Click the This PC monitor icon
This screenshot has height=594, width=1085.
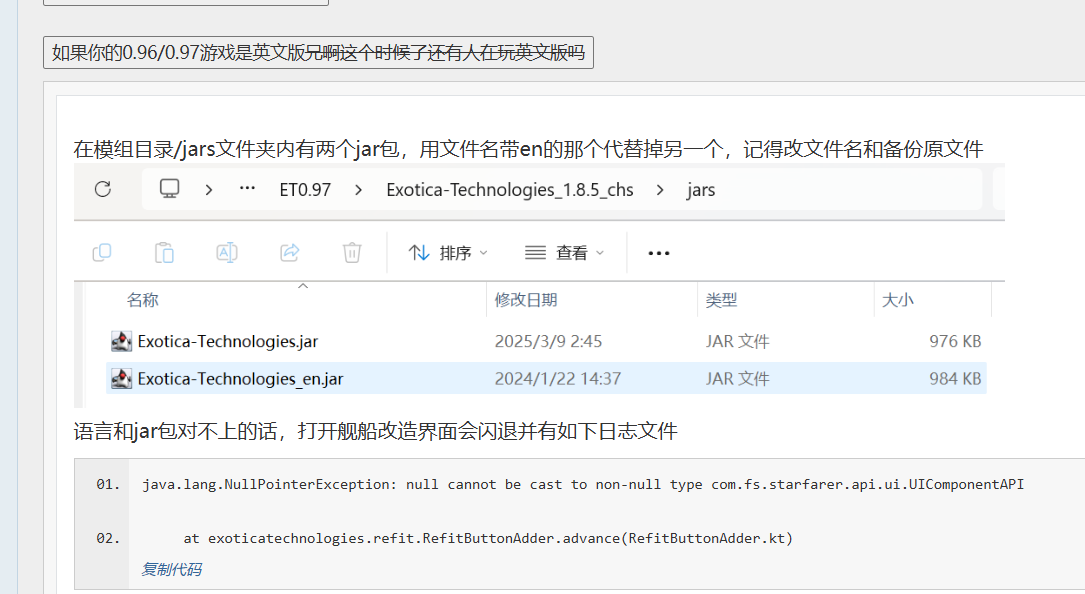(x=170, y=189)
